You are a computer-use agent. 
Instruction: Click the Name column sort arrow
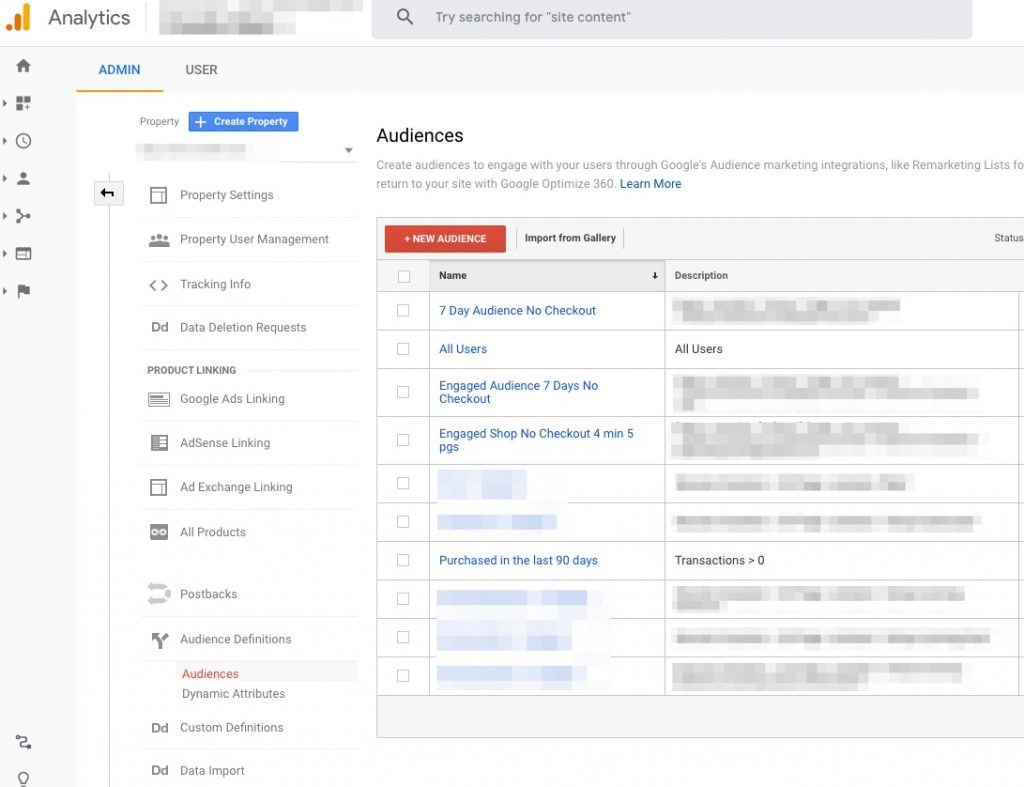tap(655, 275)
